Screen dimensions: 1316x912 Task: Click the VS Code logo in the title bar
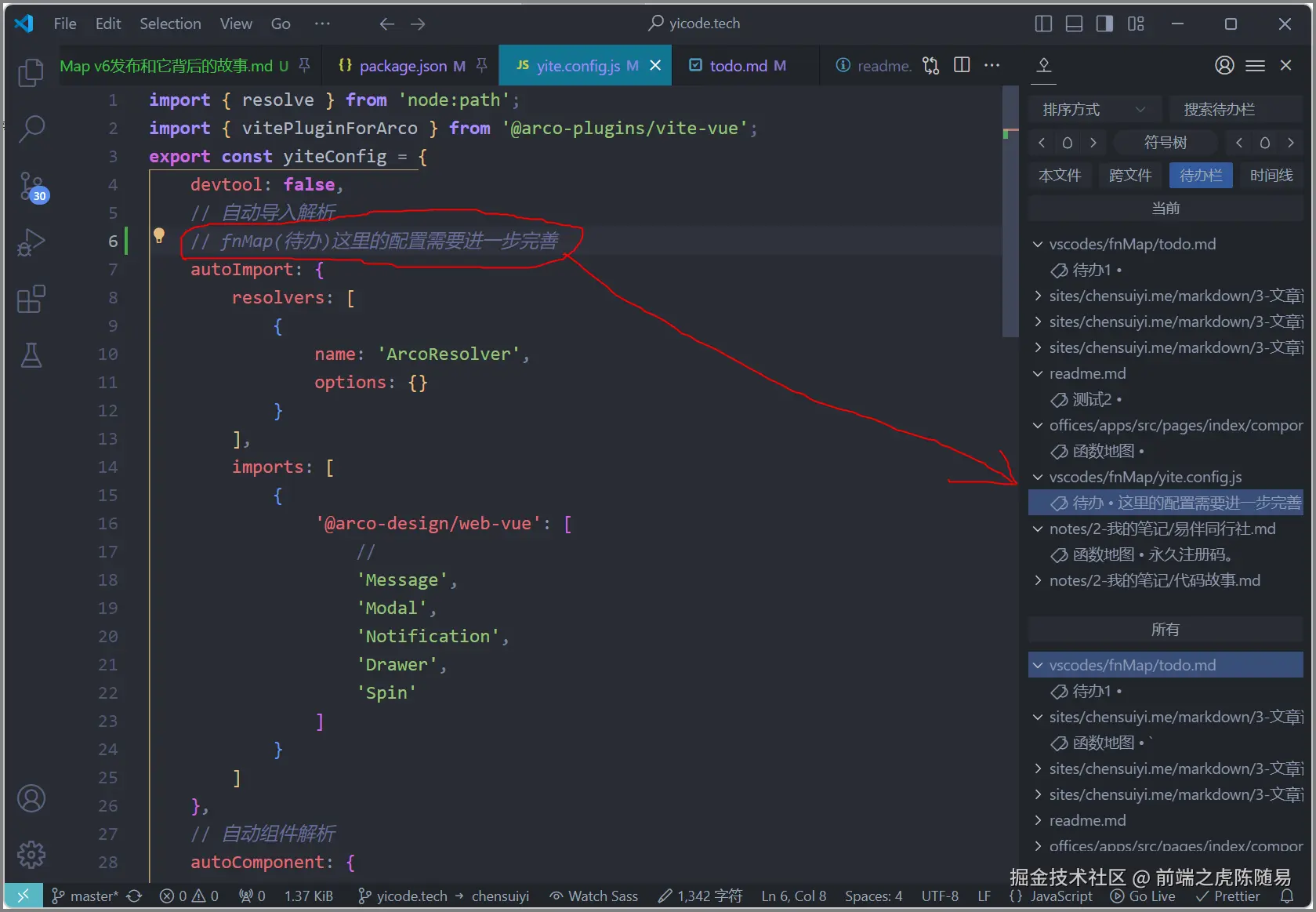click(x=24, y=24)
